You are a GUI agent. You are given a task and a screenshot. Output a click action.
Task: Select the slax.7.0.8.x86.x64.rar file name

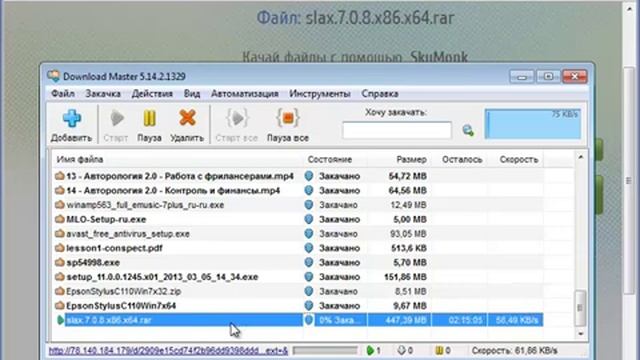pyautogui.click(x=109, y=320)
